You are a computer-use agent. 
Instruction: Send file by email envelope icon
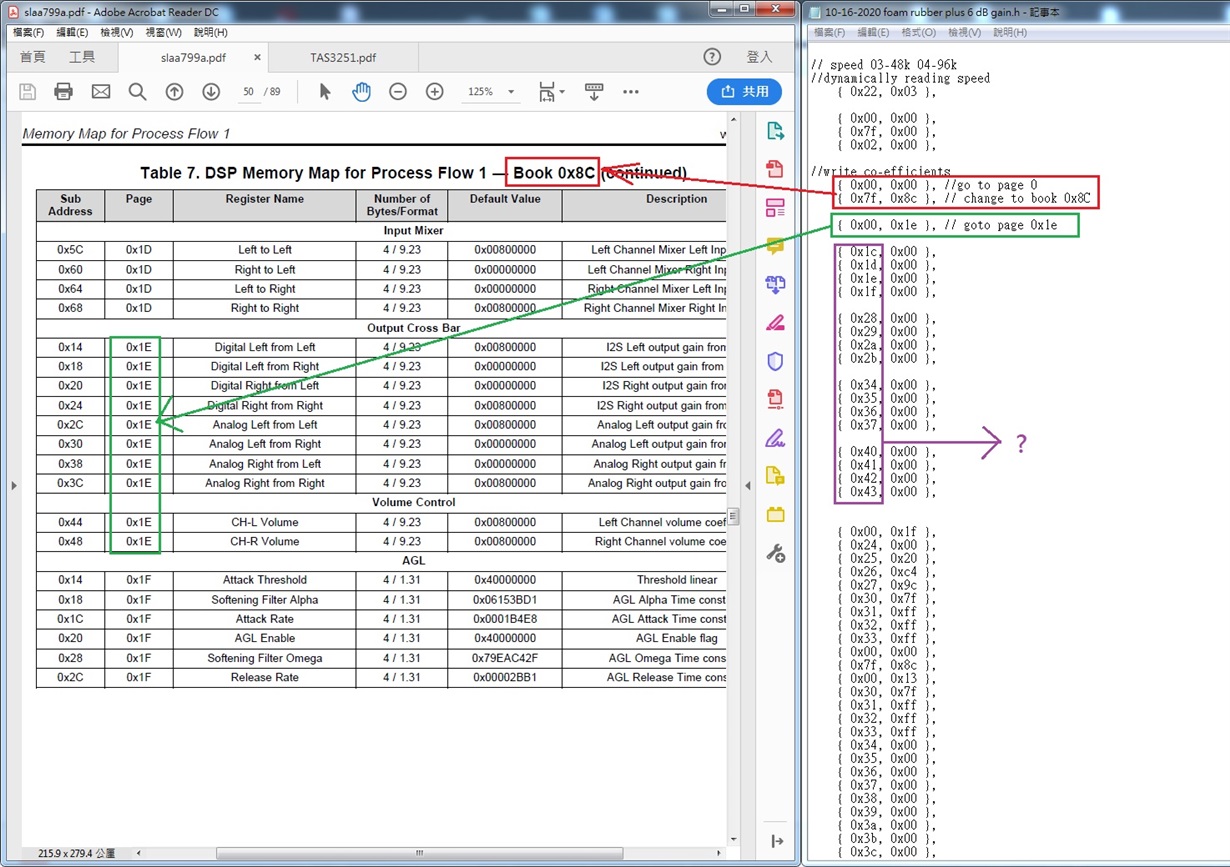pyautogui.click(x=101, y=92)
